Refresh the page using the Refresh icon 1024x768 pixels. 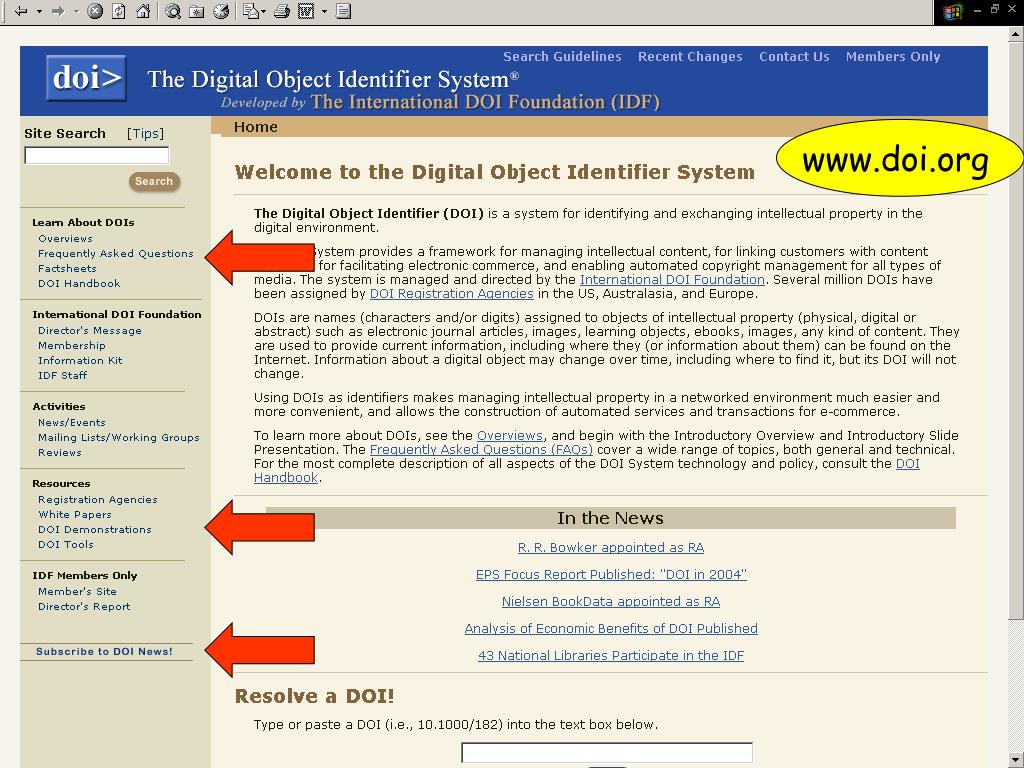point(119,11)
